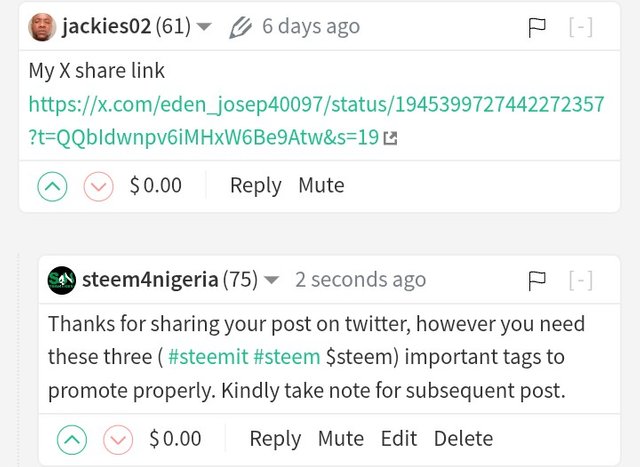The image size is (640, 467).
Task: Edit the steem4nigeria reply
Action: (x=399, y=439)
